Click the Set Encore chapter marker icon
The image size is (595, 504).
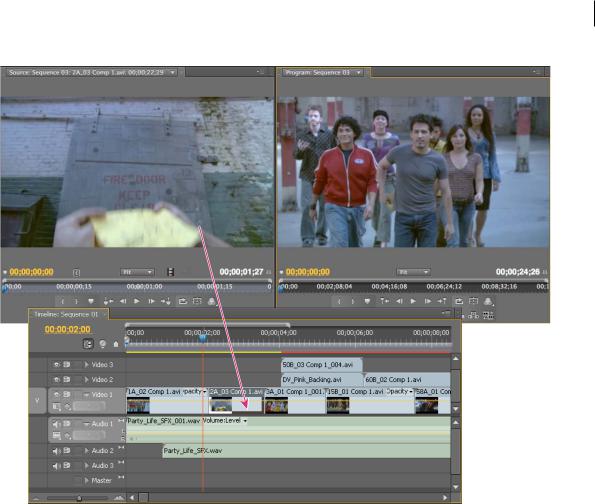coord(102,344)
